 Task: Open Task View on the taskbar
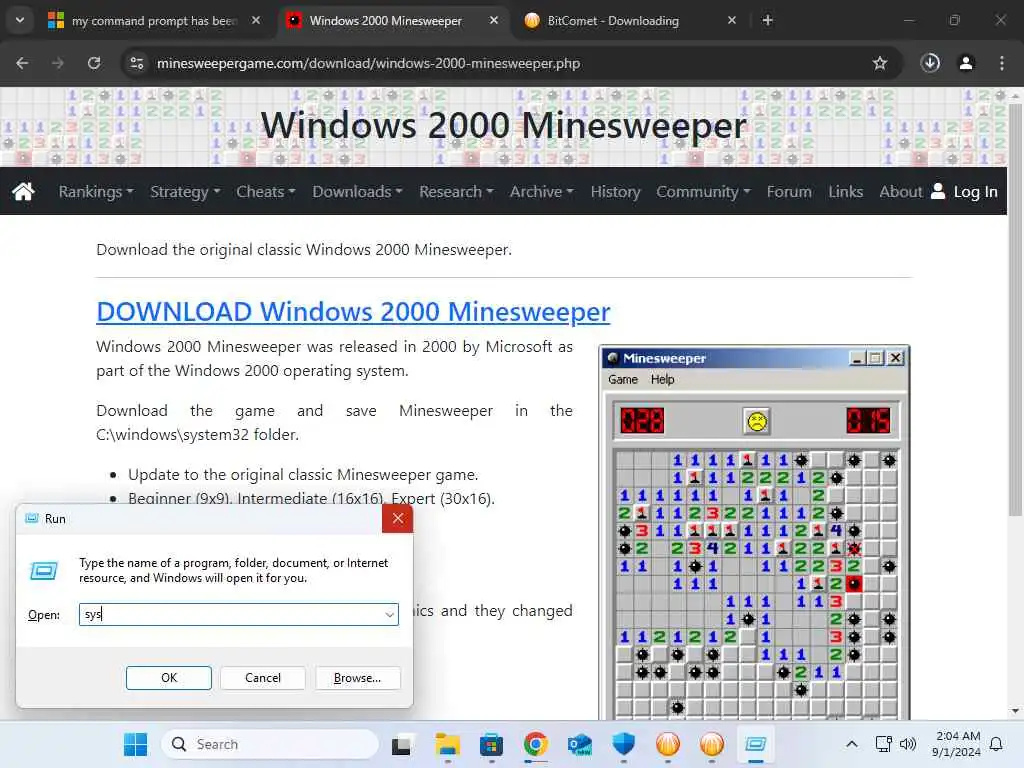(401, 744)
